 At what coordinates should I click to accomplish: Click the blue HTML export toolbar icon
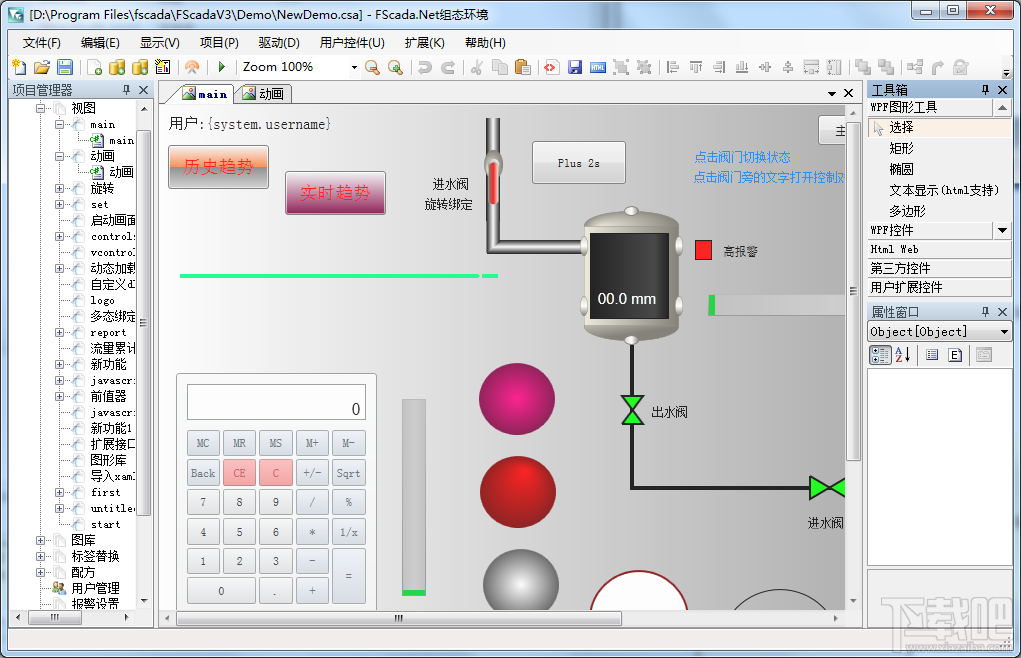coord(598,67)
